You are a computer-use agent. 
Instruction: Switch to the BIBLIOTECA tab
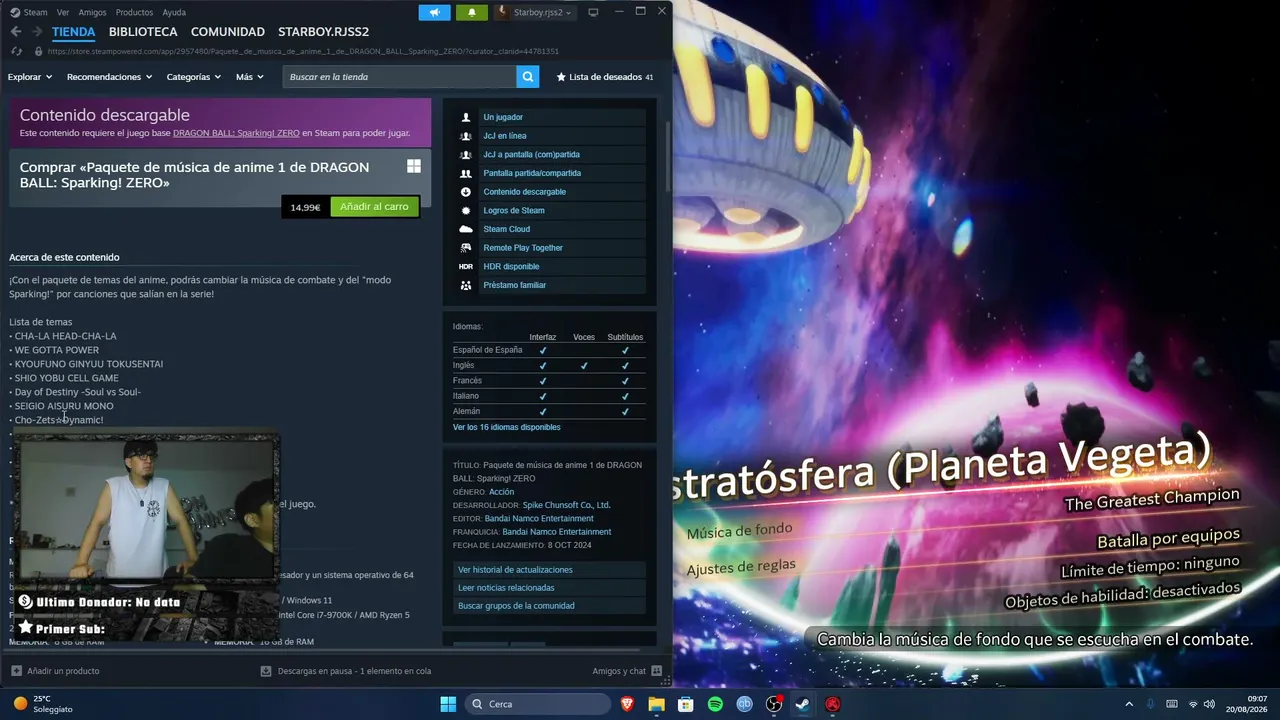(x=143, y=32)
